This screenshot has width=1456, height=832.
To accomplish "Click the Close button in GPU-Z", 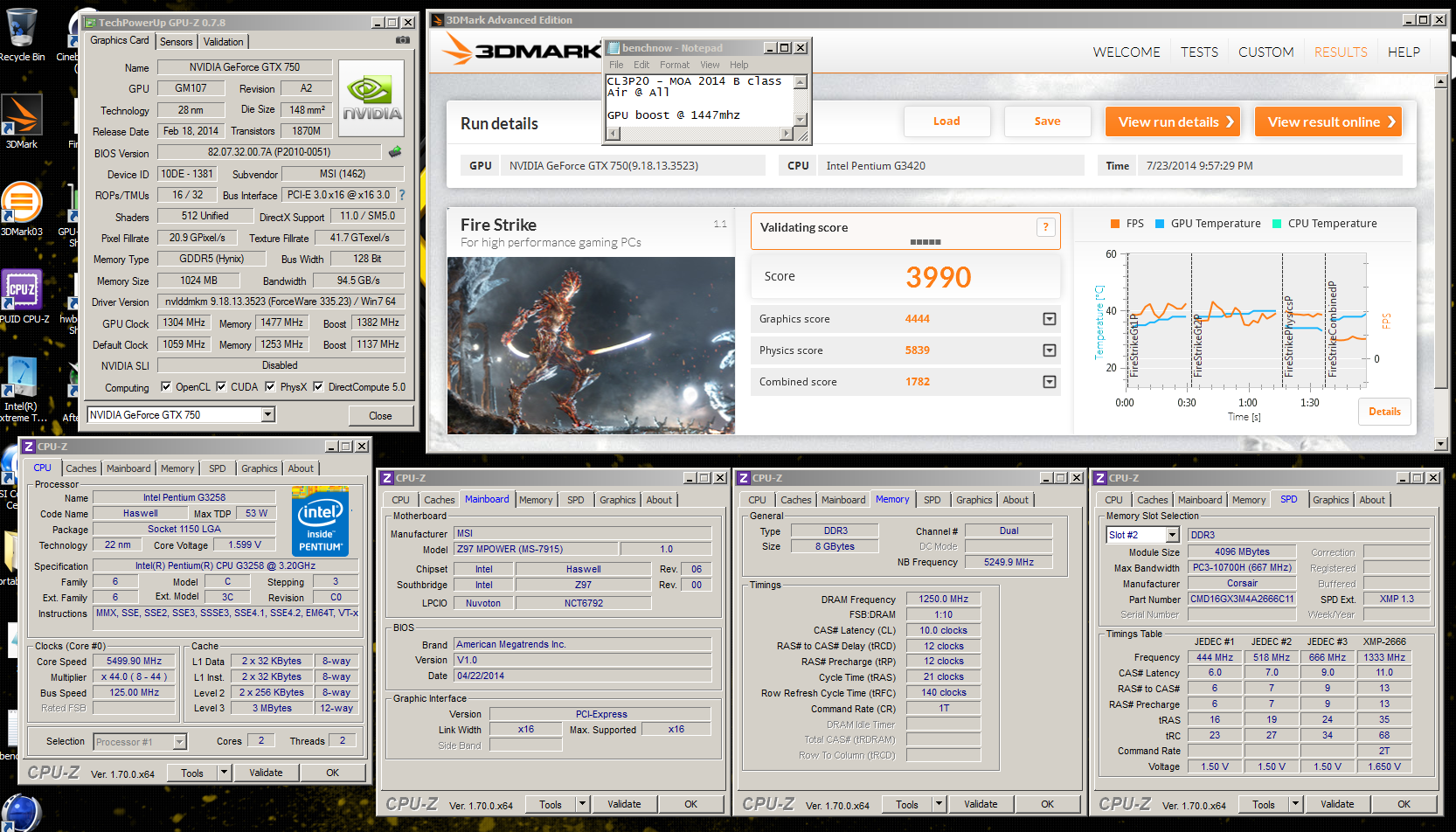I will pos(380,415).
